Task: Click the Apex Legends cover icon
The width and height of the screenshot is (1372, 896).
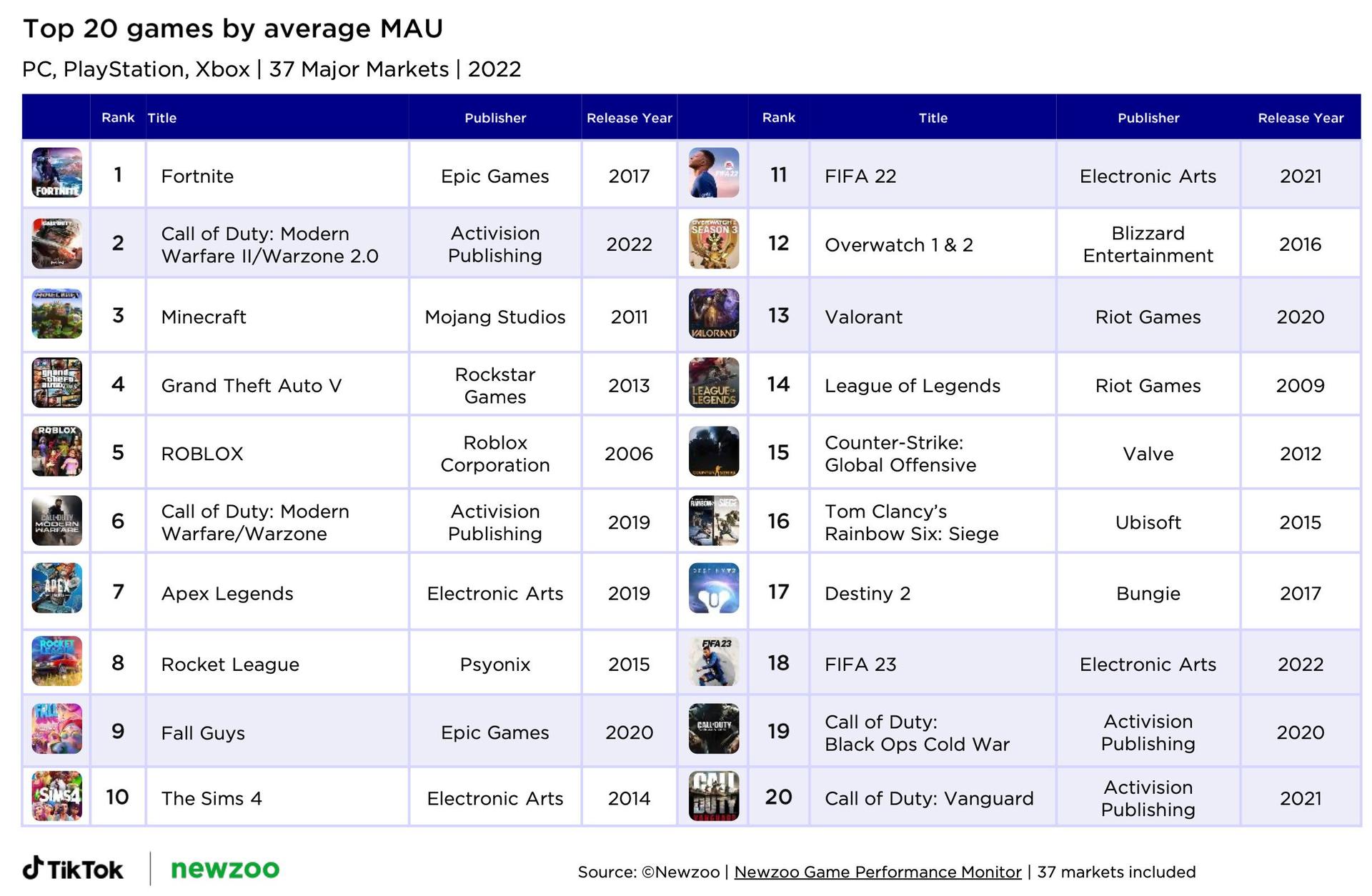Action: coord(56,589)
